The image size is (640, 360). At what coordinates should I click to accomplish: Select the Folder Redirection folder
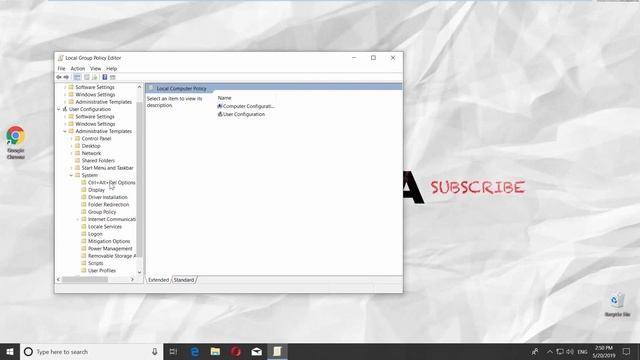click(x=105, y=205)
